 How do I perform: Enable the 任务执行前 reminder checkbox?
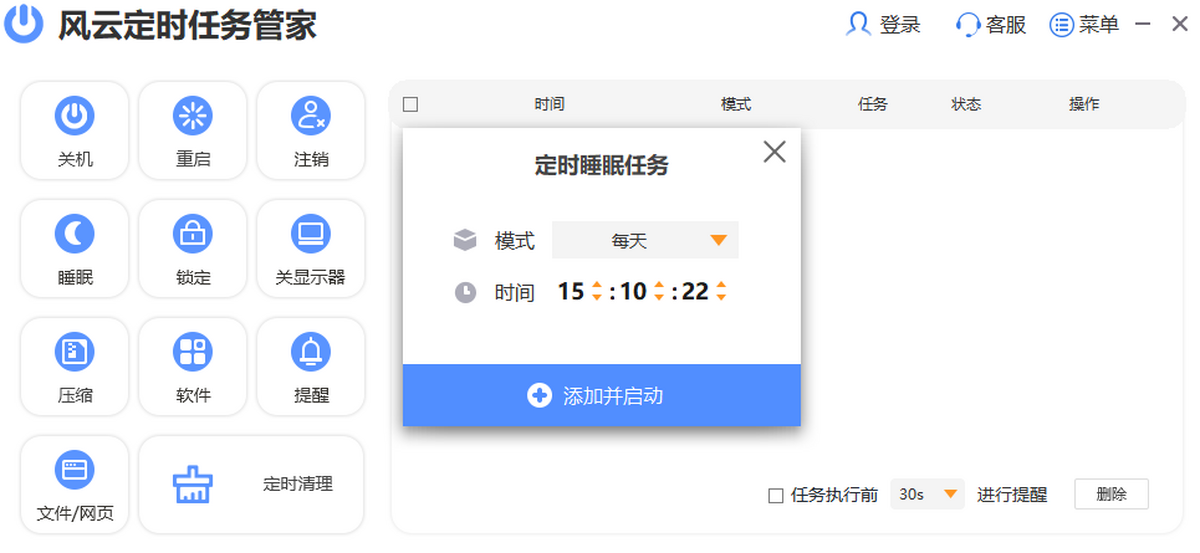point(776,495)
